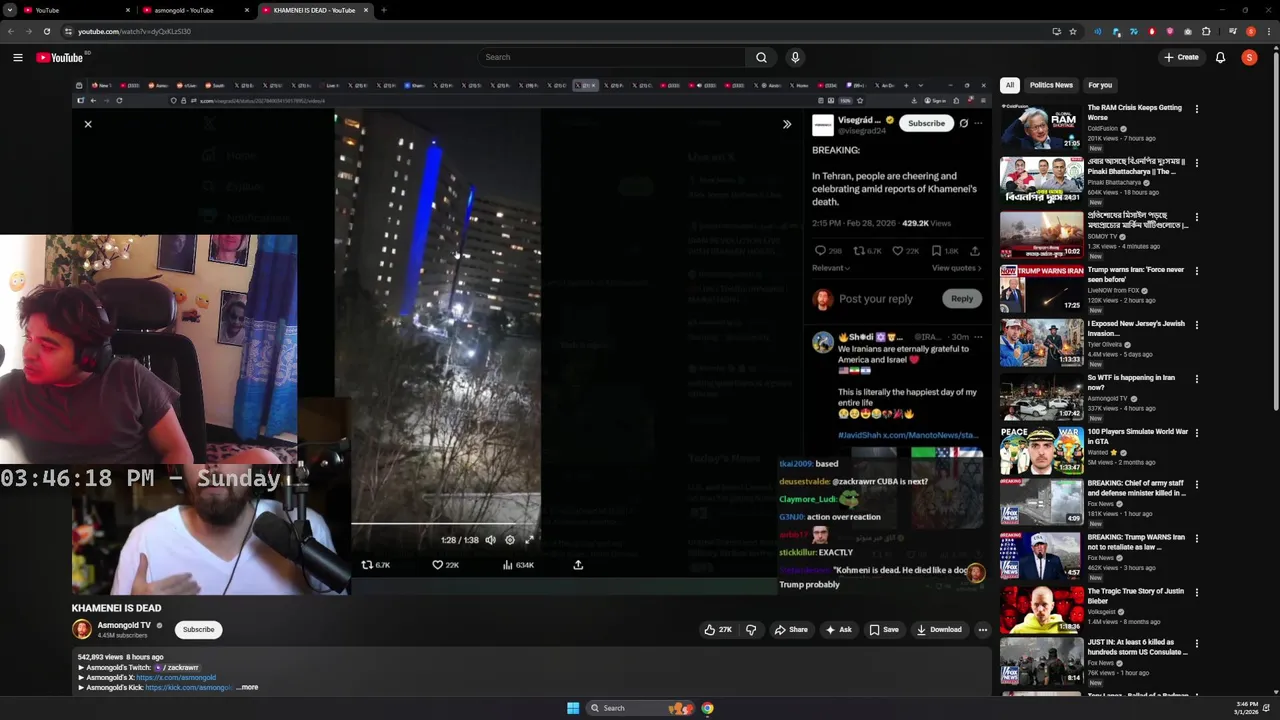
Task: Share the video with the Share button
Action: coord(790,630)
